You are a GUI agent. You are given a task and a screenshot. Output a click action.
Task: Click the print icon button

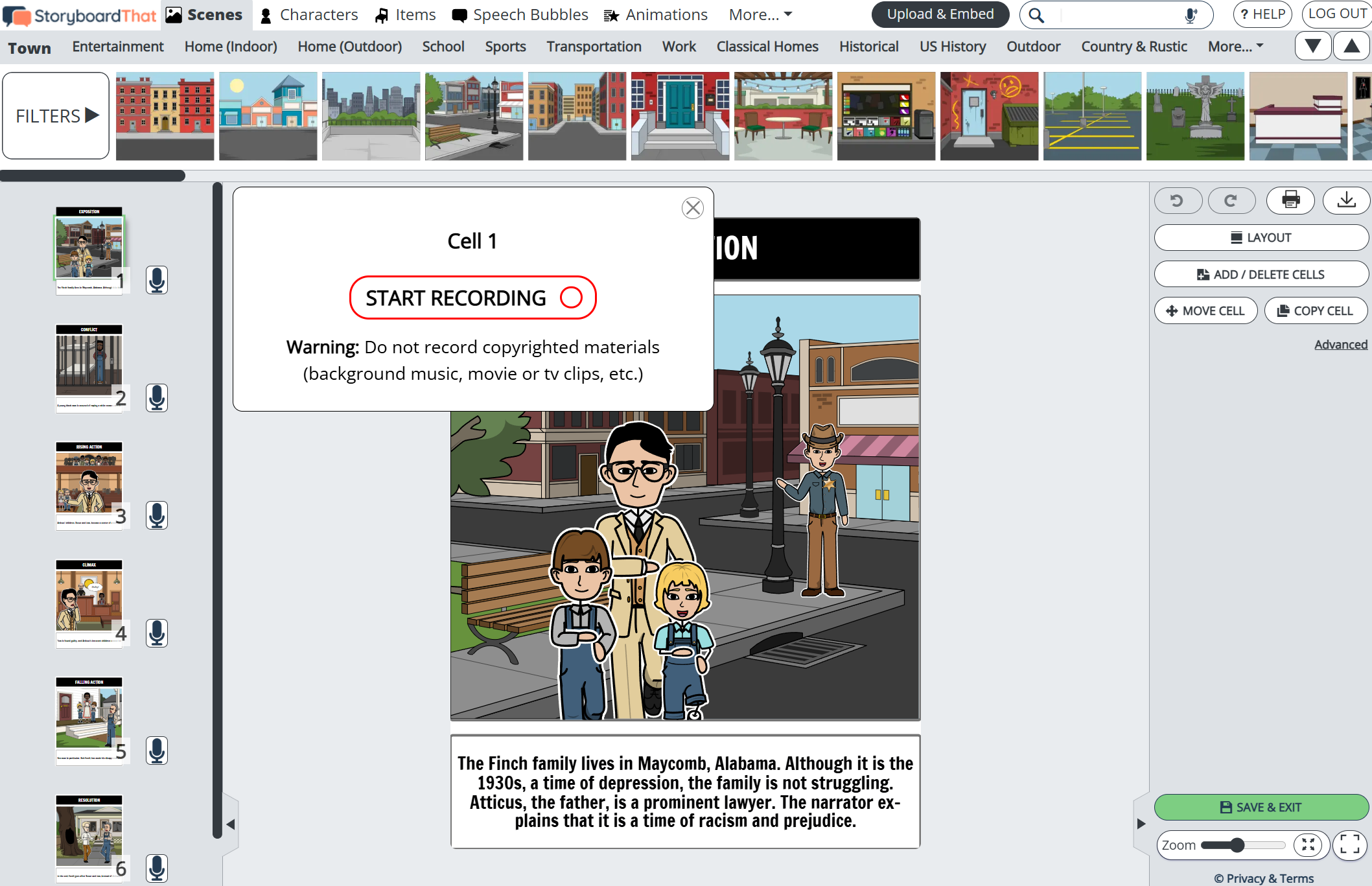[x=1290, y=200]
